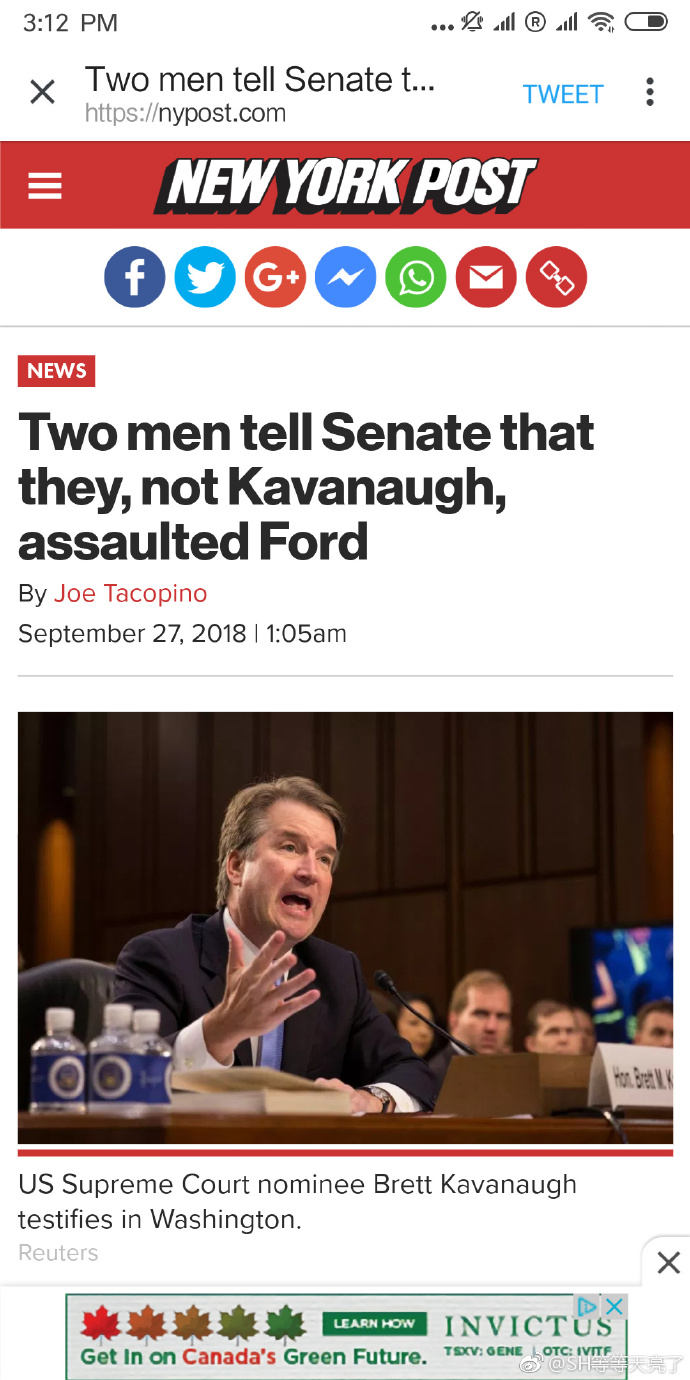Send article via Messenger
690x1380 pixels.
coord(346,277)
